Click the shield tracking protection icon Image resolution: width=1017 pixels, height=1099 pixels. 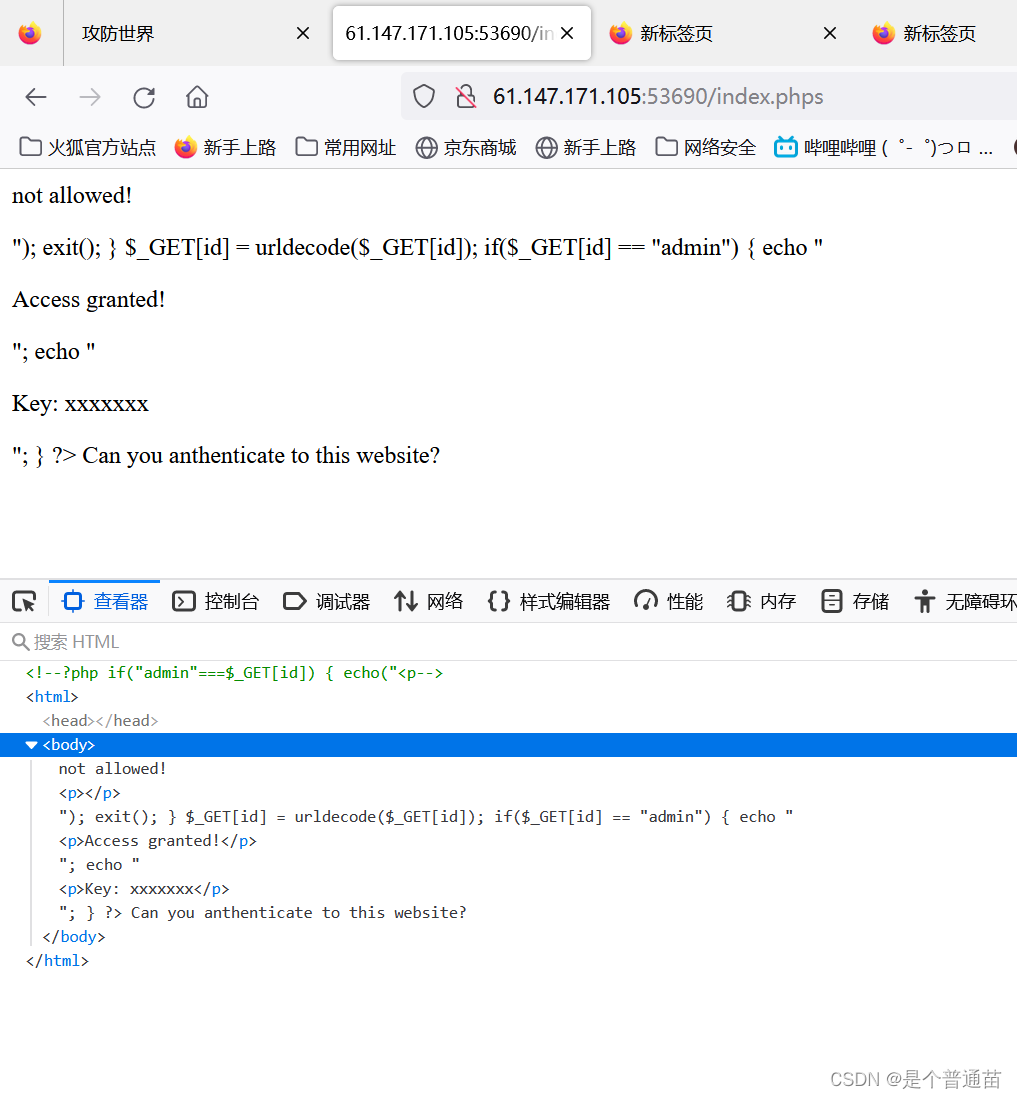click(x=423, y=95)
